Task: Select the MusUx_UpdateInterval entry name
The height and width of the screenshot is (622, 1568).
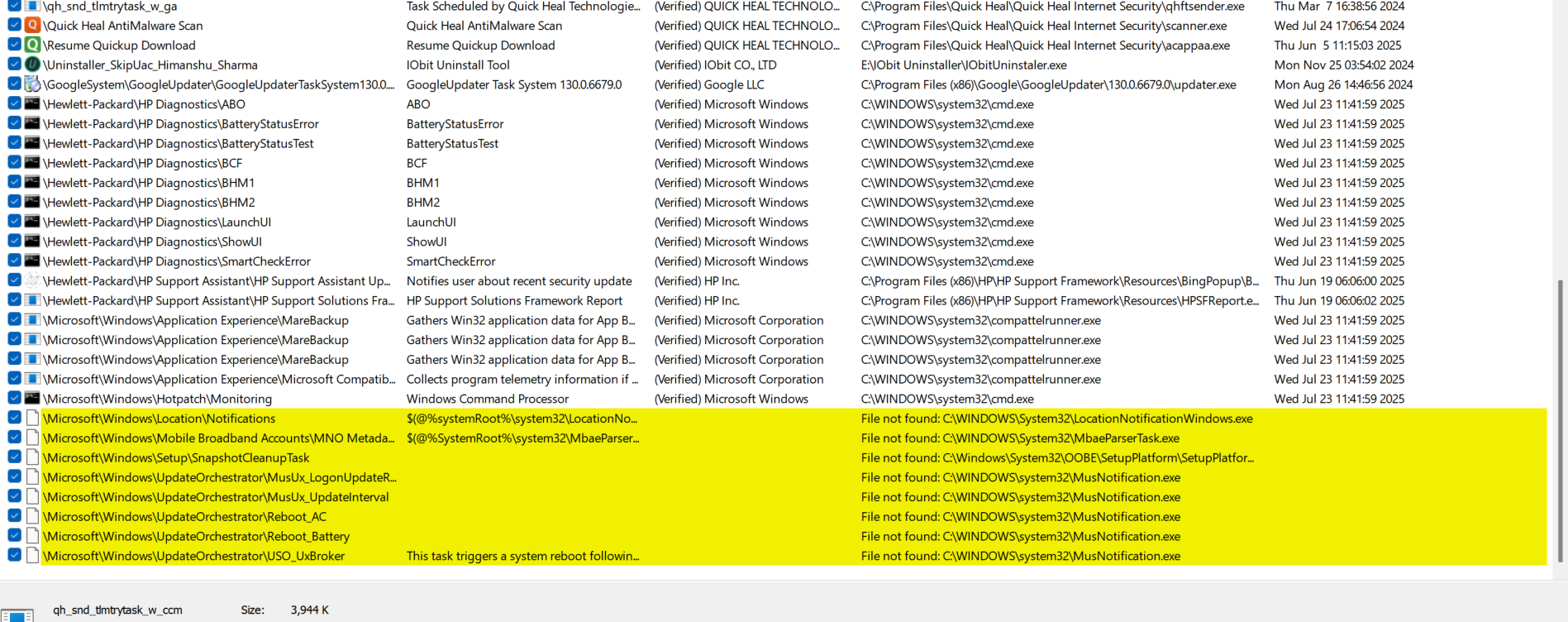Action: (216, 497)
